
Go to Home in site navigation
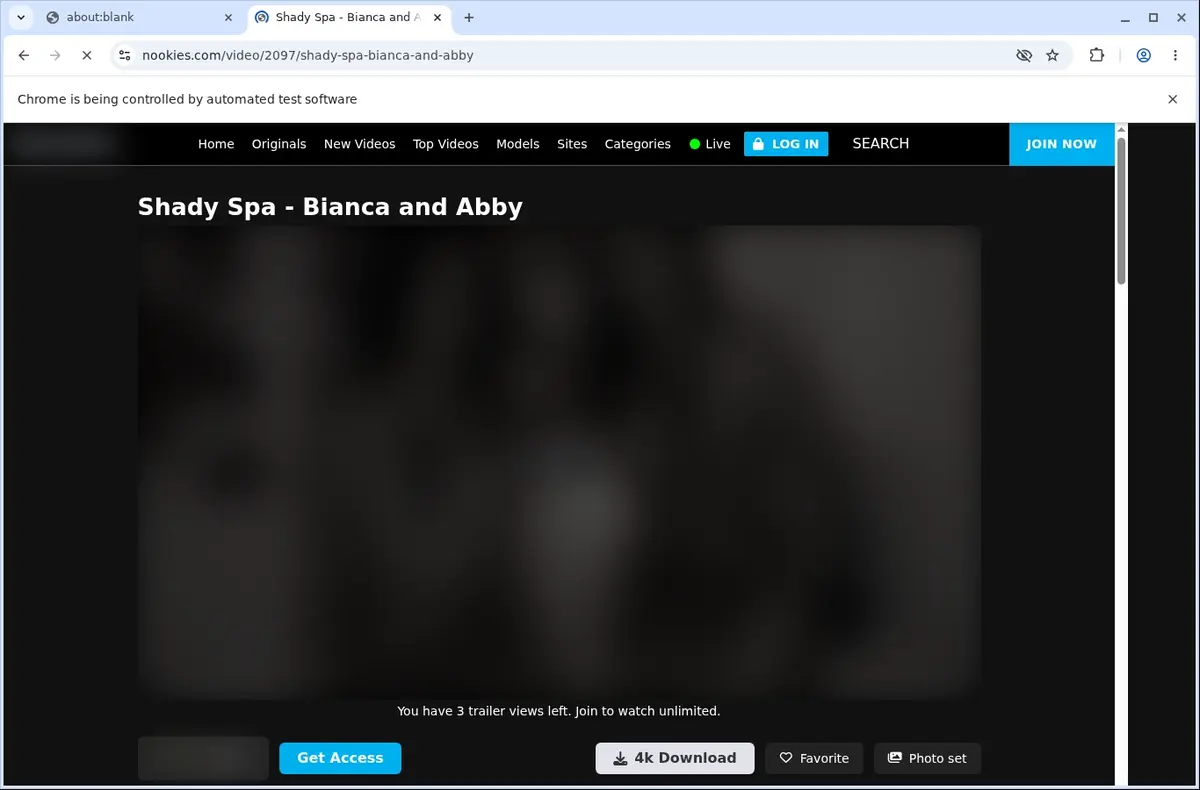[x=216, y=144]
